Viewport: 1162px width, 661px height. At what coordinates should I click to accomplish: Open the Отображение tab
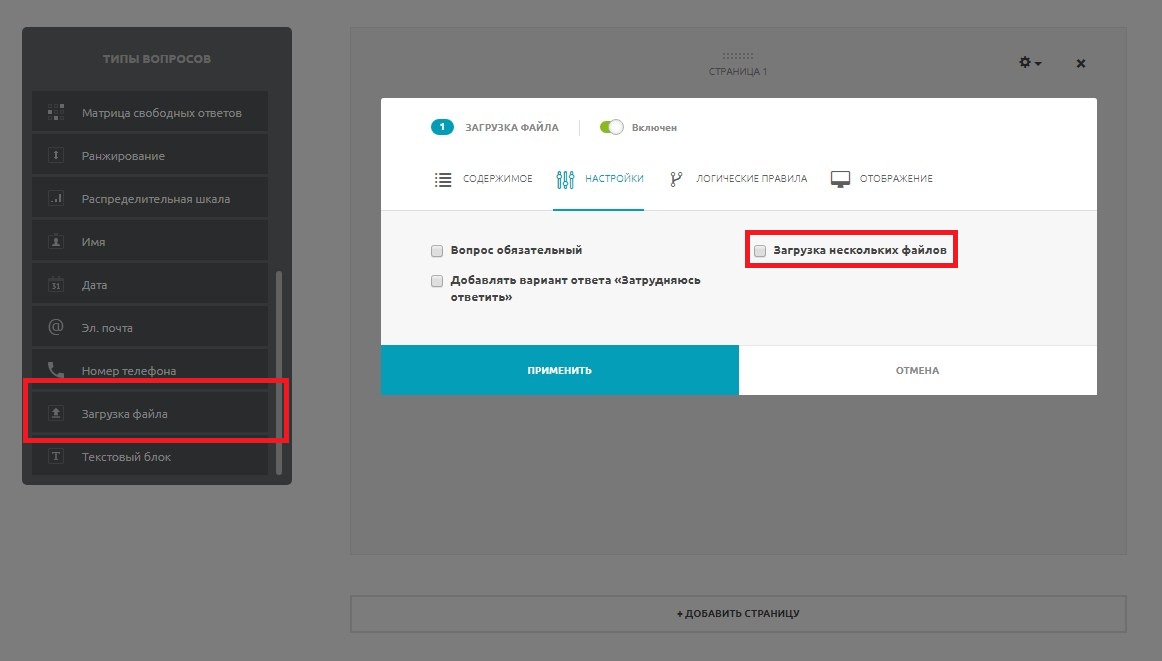click(882, 179)
